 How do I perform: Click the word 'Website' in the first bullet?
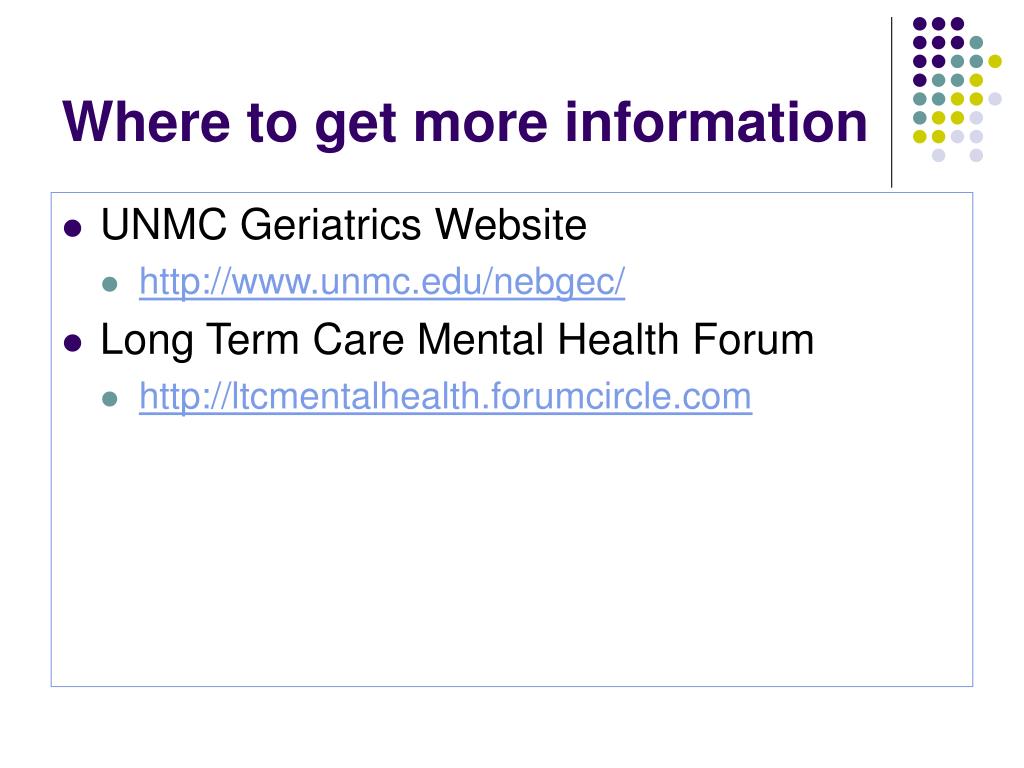coord(511,225)
